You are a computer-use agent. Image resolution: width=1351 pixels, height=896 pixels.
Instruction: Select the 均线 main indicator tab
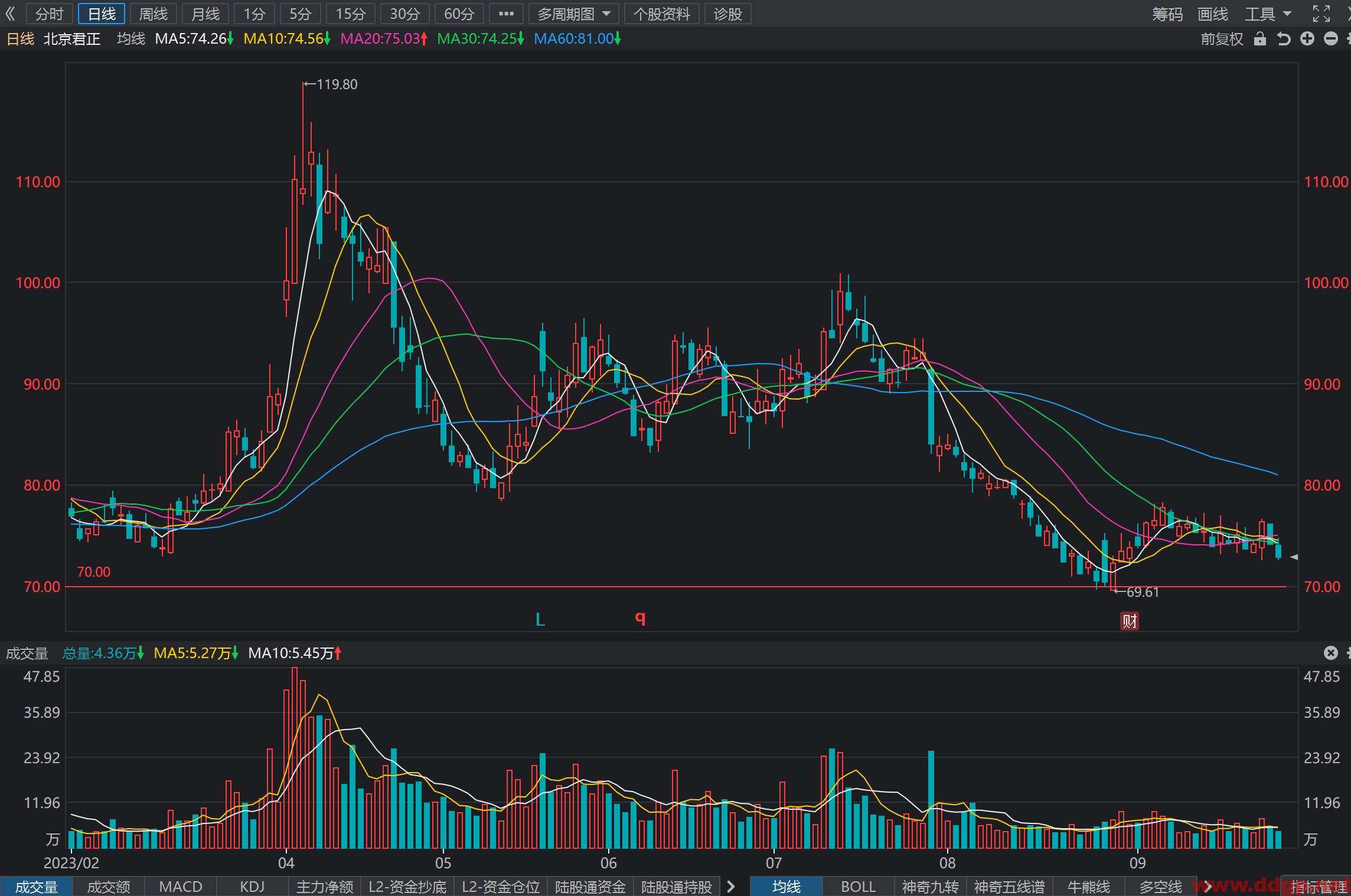pos(787,887)
